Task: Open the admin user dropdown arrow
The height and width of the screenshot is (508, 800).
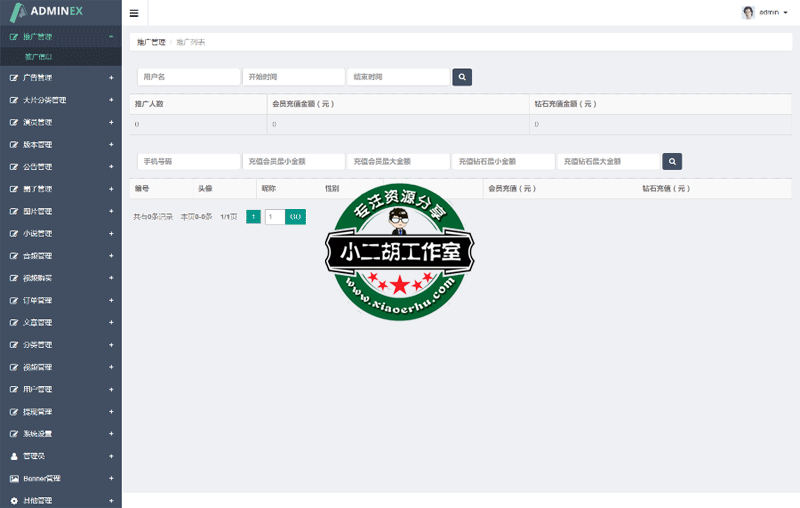Action: [x=785, y=13]
